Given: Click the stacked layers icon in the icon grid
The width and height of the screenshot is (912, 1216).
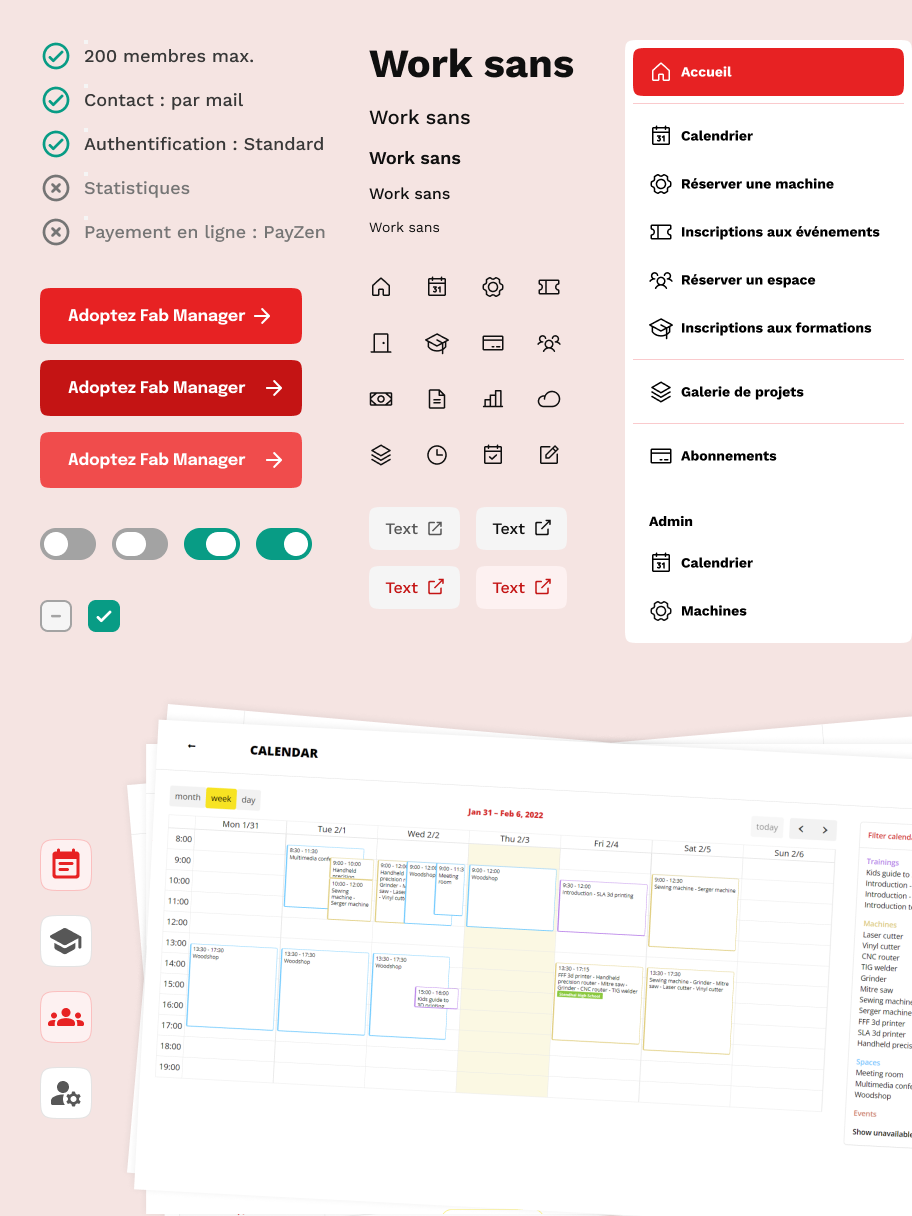Looking at the screenshot, I should pyautogui.click(x=381, y=455).
